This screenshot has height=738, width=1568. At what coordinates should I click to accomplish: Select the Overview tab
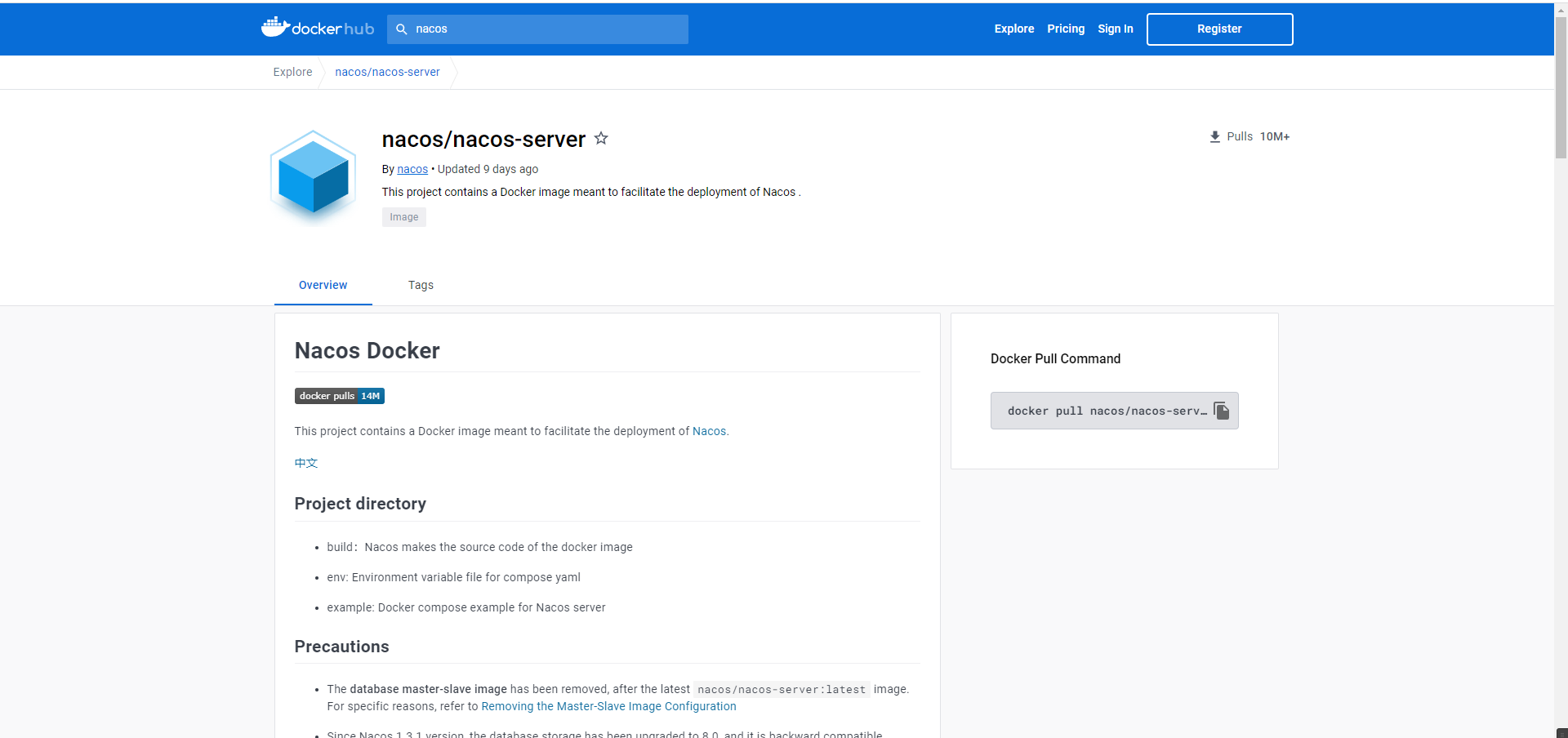pos(323,285)
